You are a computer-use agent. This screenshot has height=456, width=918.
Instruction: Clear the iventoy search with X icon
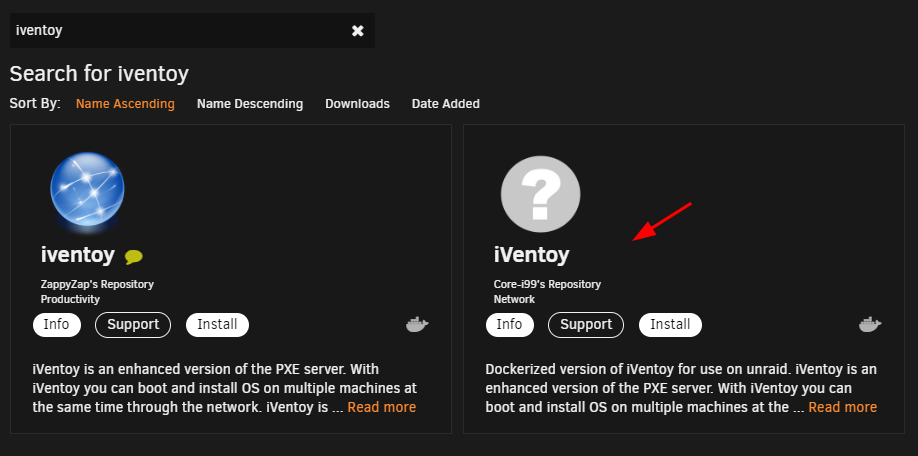(358, 31)
